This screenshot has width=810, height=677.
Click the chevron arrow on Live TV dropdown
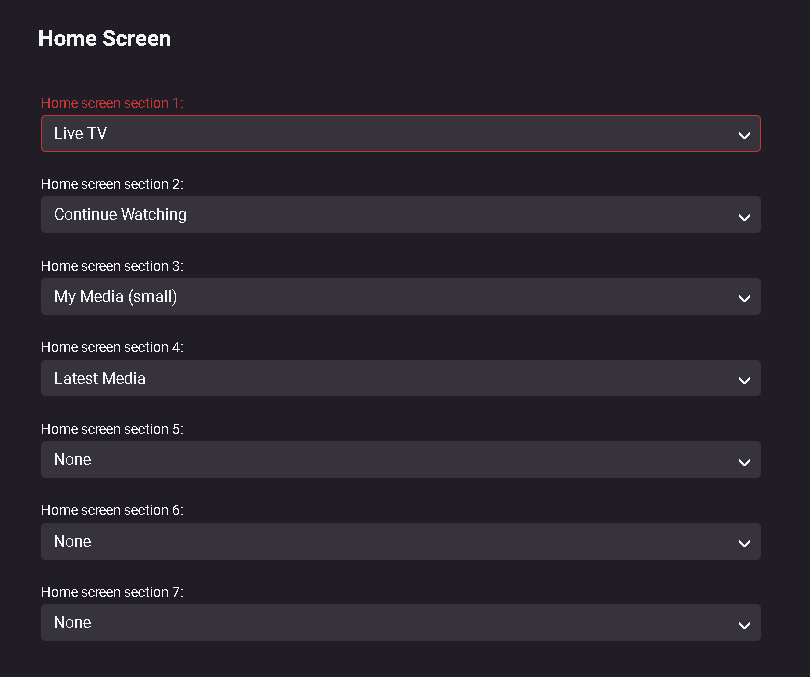pyautogui.click(x=743, y=134)
